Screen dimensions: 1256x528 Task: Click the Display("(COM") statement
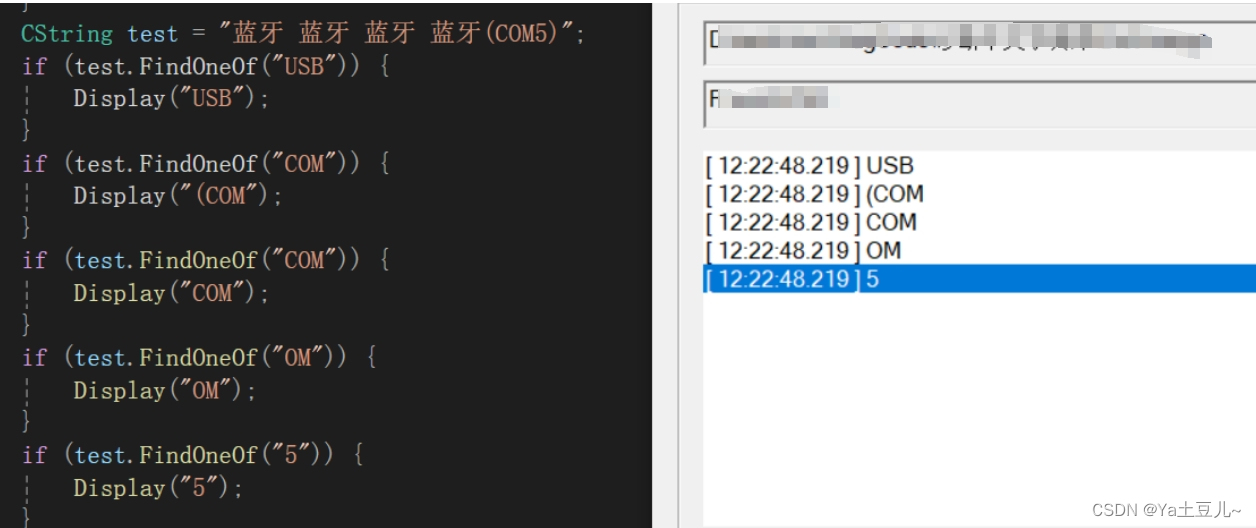point(178,196)
